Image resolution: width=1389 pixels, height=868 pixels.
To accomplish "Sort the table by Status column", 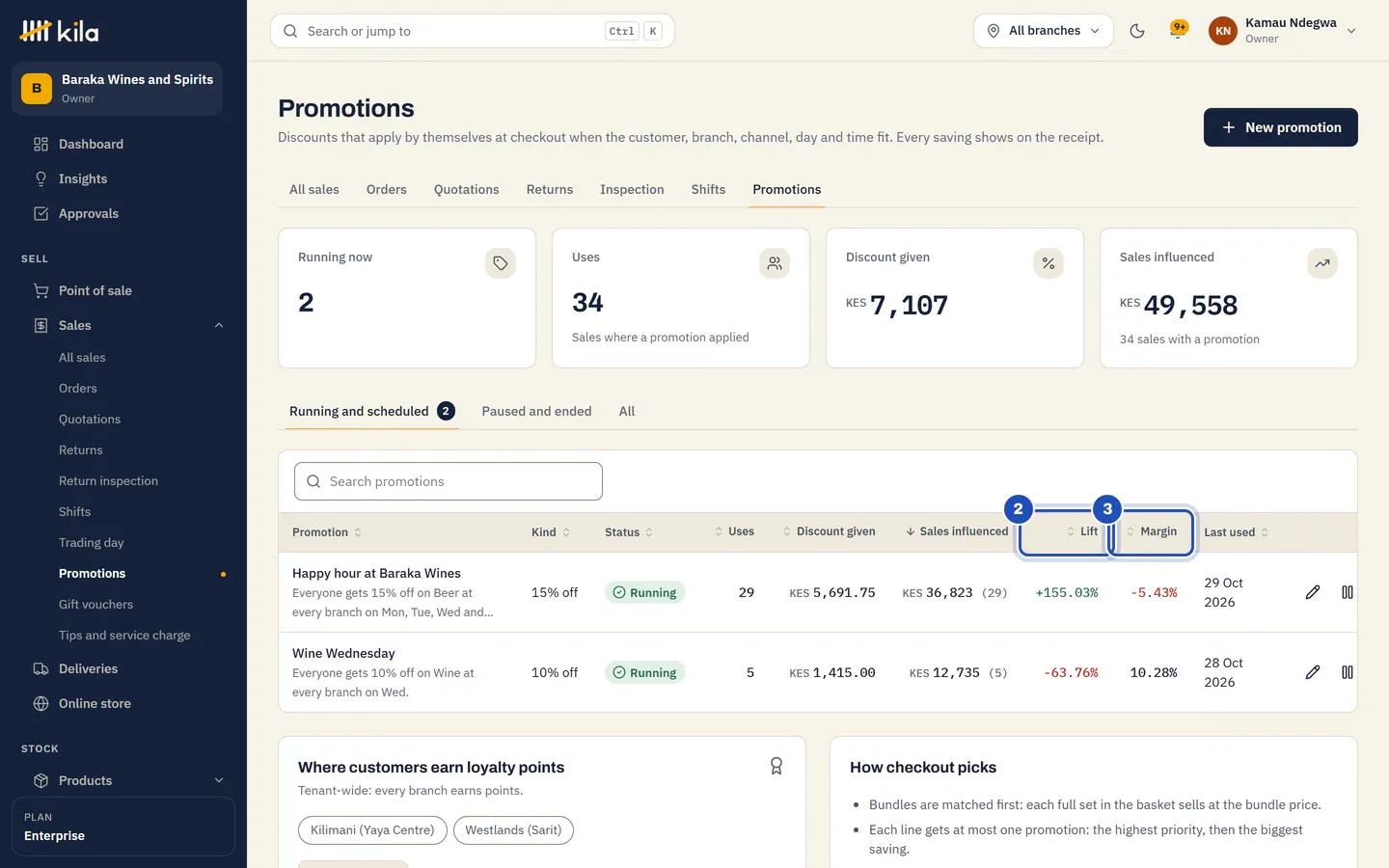I will click(629, 532).
